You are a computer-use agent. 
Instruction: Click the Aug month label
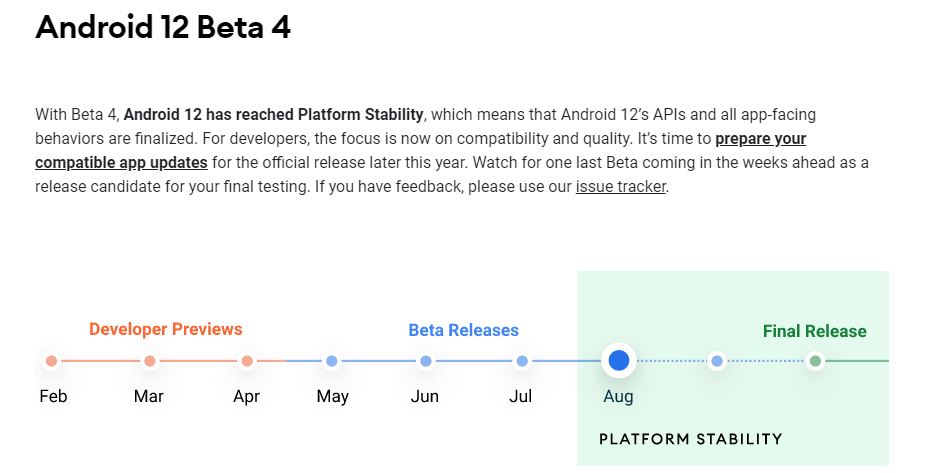coord(618,397)
